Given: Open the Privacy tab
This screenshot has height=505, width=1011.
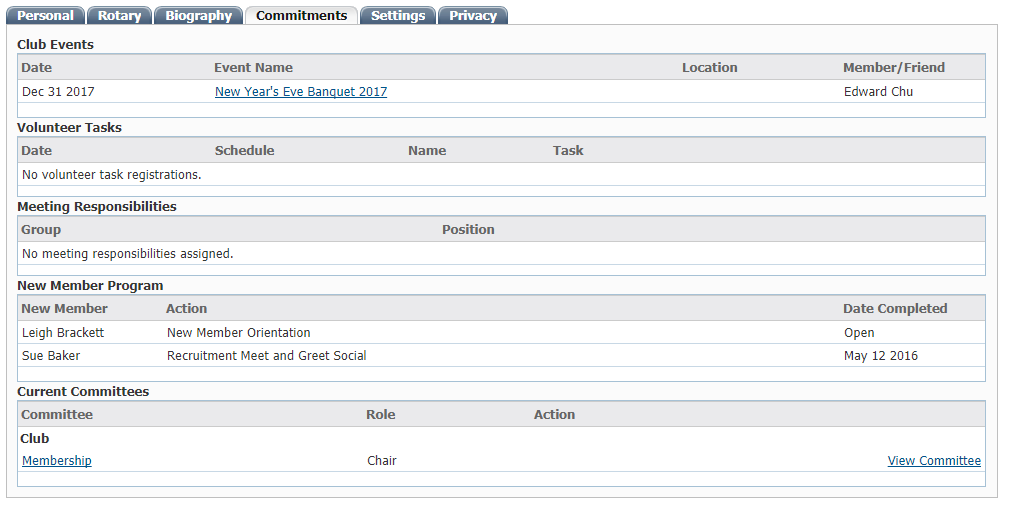Looking at the screenshot, I should [x=473, y=15].
